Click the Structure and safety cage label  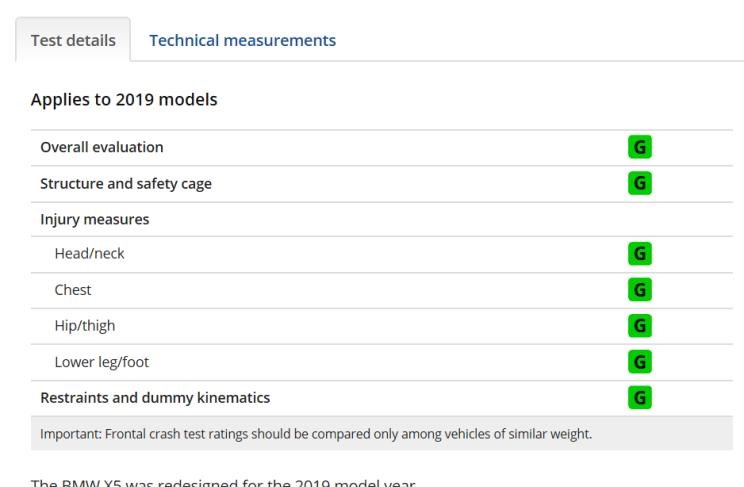coord(125,184)
